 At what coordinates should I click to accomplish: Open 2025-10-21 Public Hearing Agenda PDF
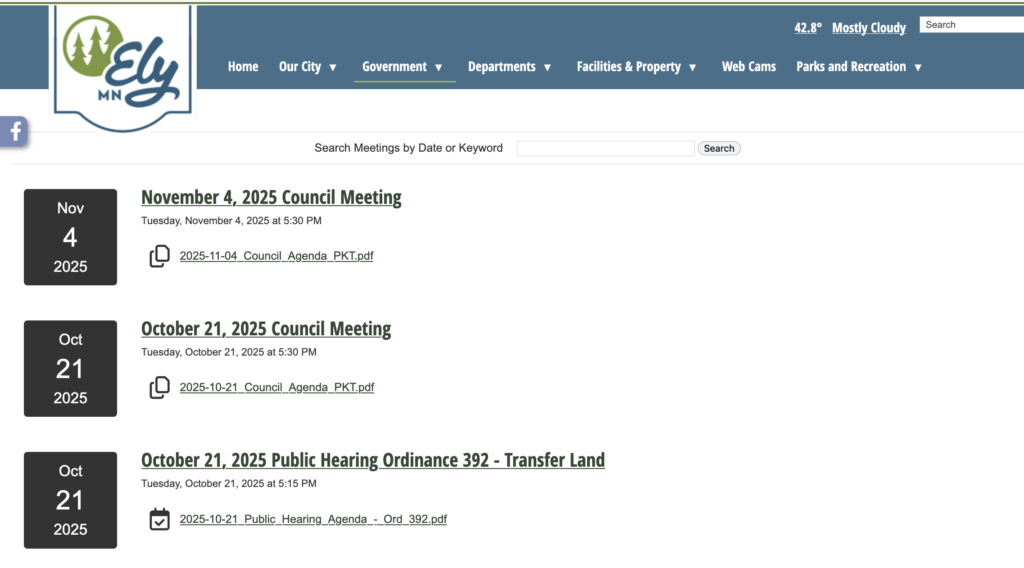313,519
